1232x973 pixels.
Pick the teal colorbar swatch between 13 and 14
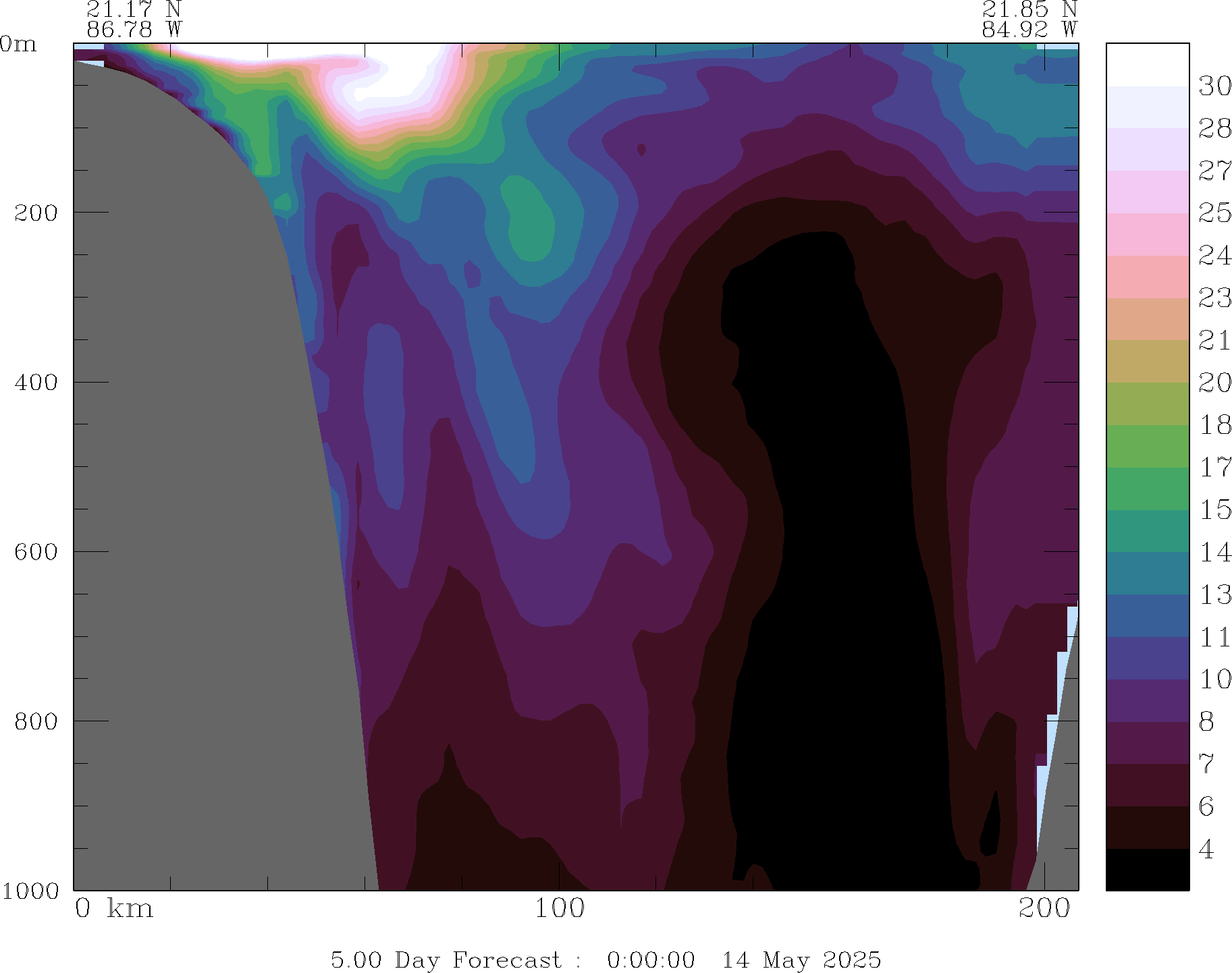[x=1148, y=574]
